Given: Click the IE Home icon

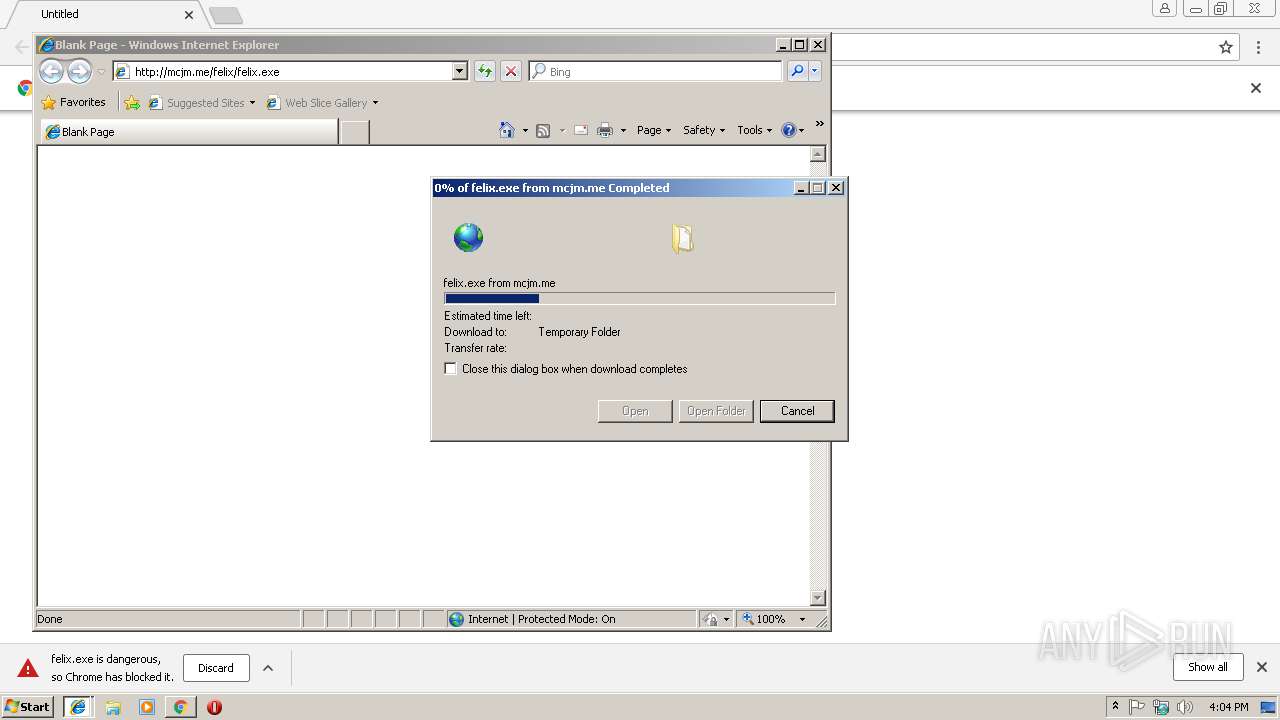Looking at the screenshot, I should (507, 130).
